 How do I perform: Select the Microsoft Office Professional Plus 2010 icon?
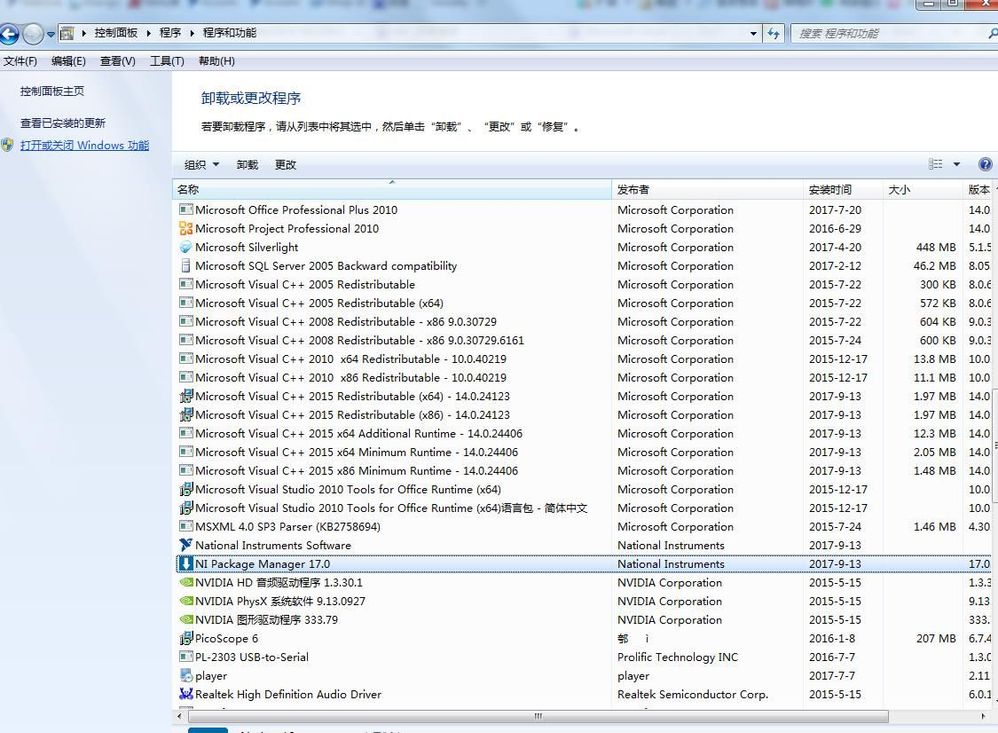(186, 209)
